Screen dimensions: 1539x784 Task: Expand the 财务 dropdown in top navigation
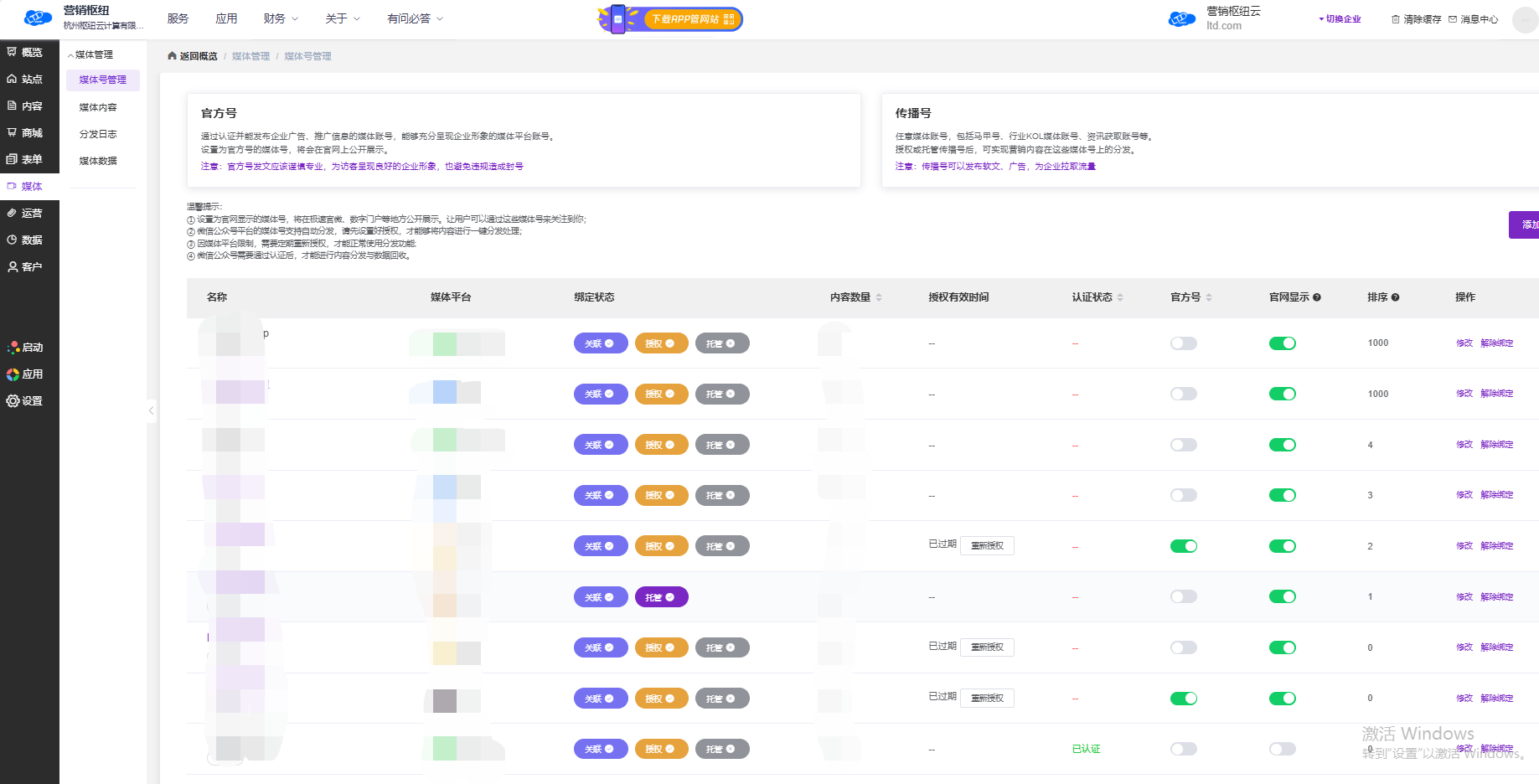tap(281, 18)
